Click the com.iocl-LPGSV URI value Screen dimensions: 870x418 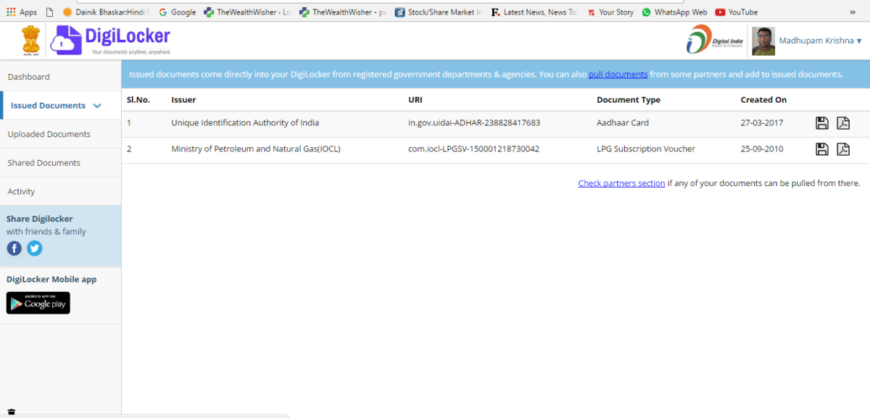[x=473, y=149]
